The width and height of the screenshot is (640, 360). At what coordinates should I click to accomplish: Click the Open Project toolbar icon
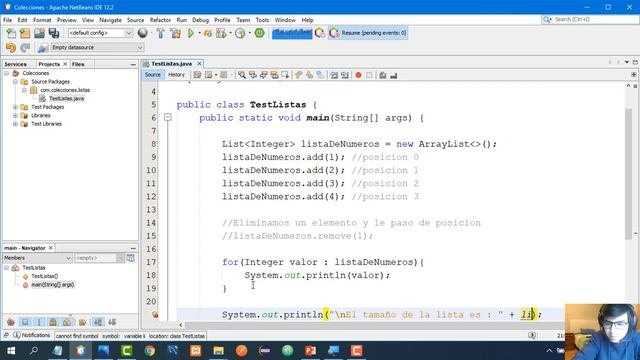[39, 33]
